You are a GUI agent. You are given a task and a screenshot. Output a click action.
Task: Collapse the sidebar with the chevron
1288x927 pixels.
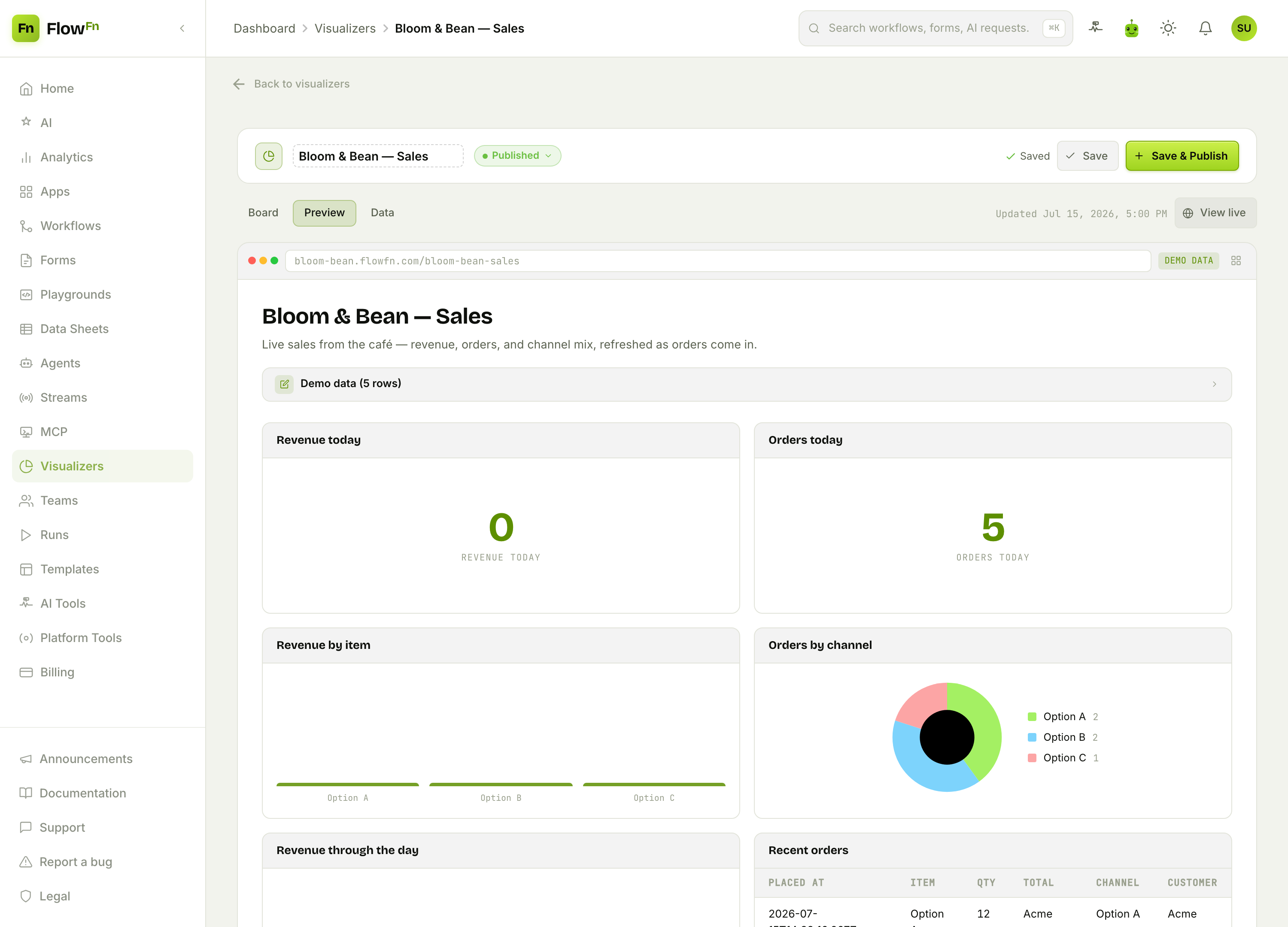tap(182, 28)
